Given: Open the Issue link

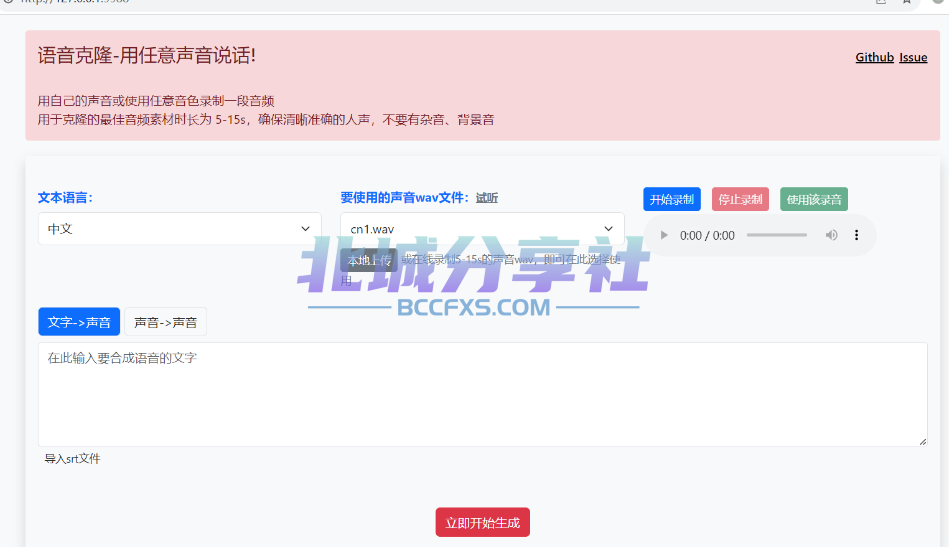Looking at the screenshot, I should pyautogui.click(x=913, y=57).
